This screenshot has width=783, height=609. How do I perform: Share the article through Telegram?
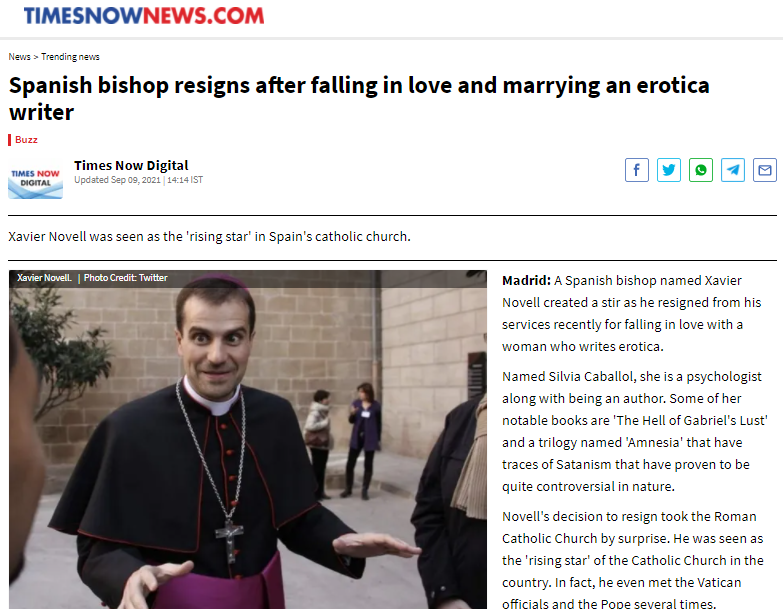(733, 170)
